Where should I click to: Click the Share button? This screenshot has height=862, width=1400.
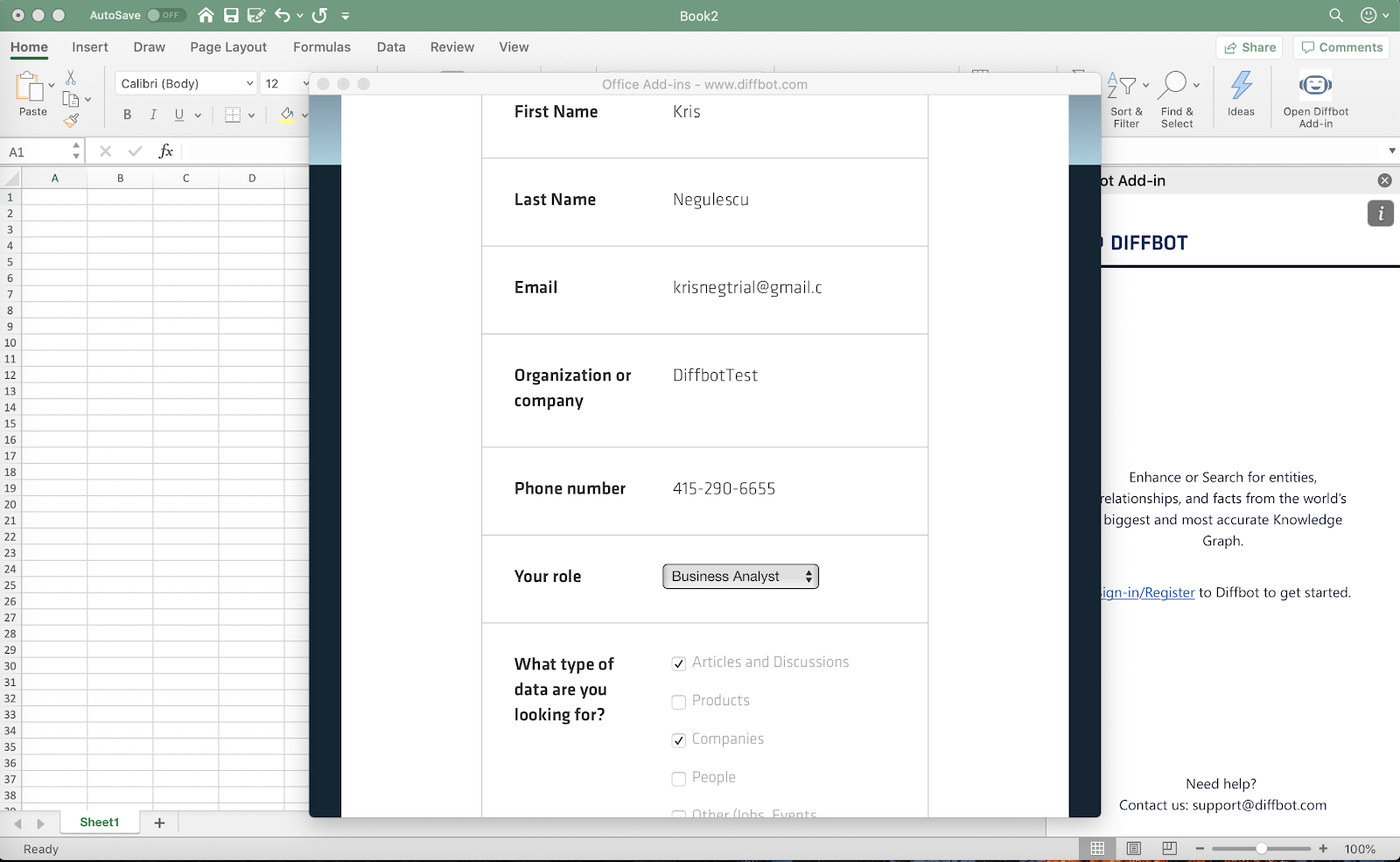coord(1249,47)
